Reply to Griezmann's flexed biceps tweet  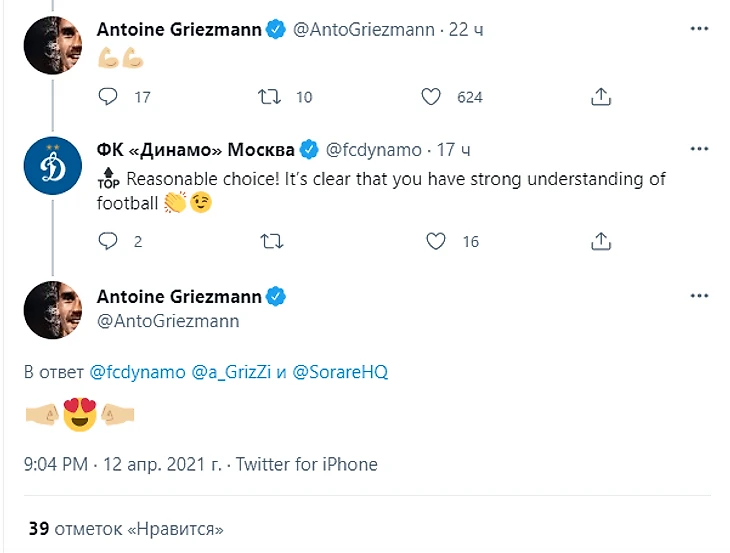click(x=110, y=96)
